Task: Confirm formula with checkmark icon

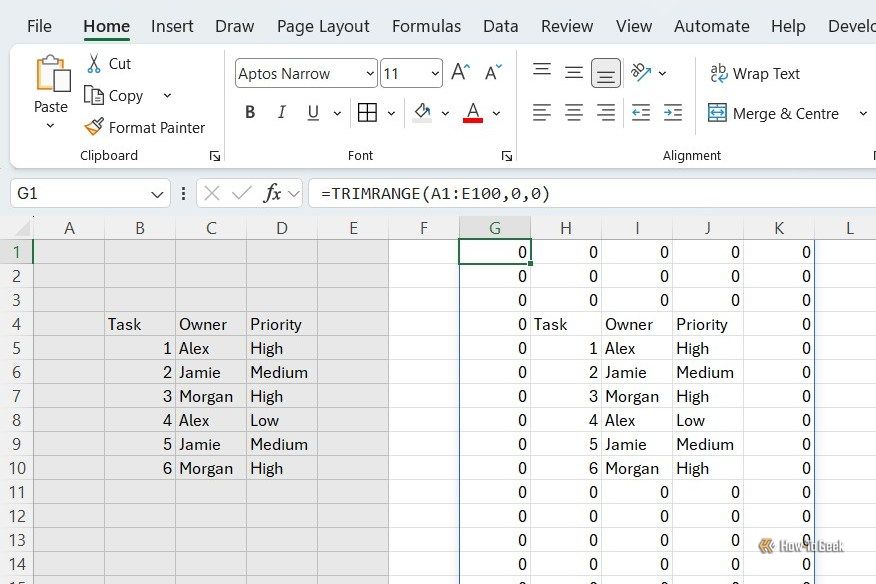Action: click(x=241, y=193)
